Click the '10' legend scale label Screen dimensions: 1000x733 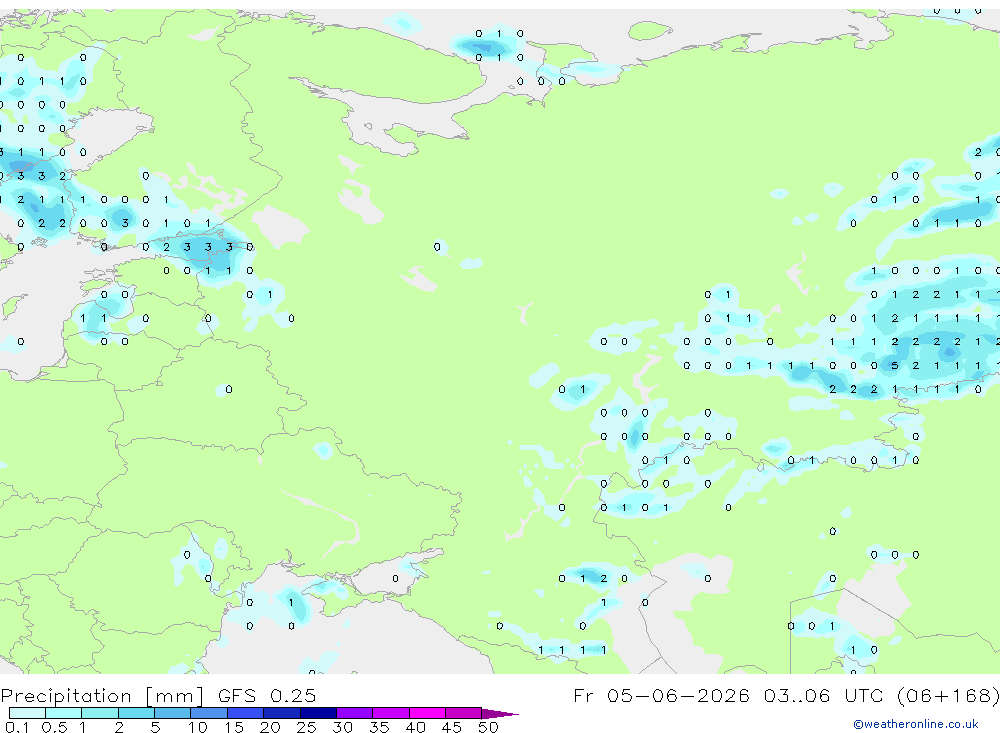pos(197,727)
